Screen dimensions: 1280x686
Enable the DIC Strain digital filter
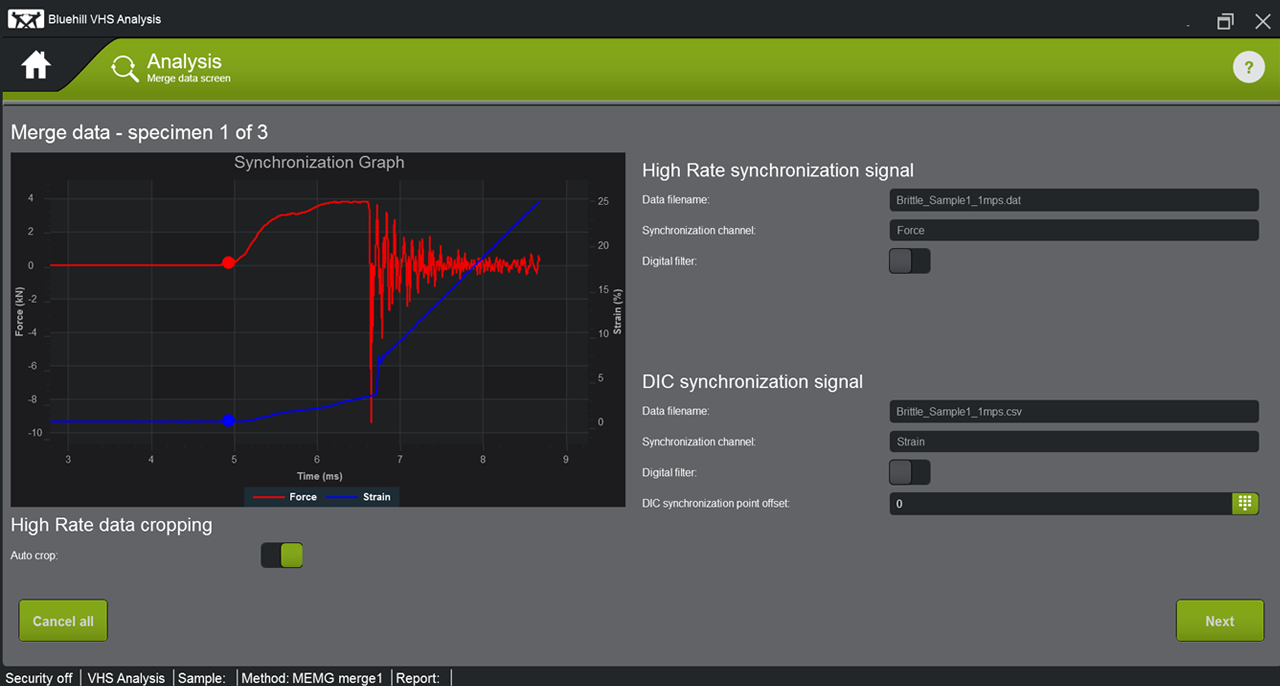[909, 471]
